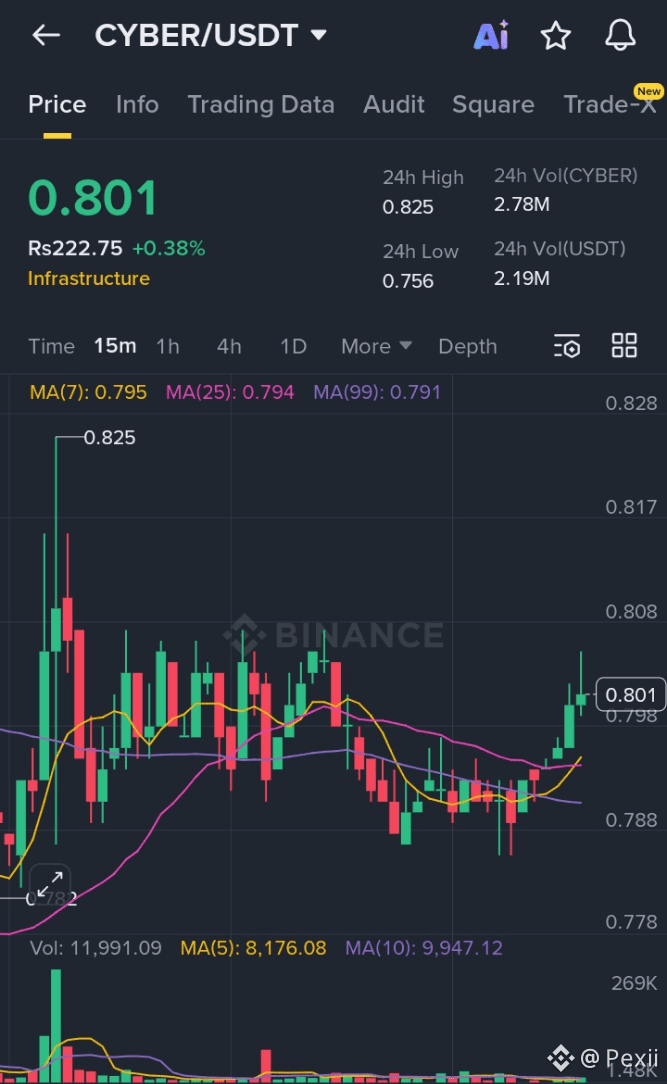Screen dimensions: 667x1084
Task: Tap the 24h High value 0.825
Action: coord(408,207)
